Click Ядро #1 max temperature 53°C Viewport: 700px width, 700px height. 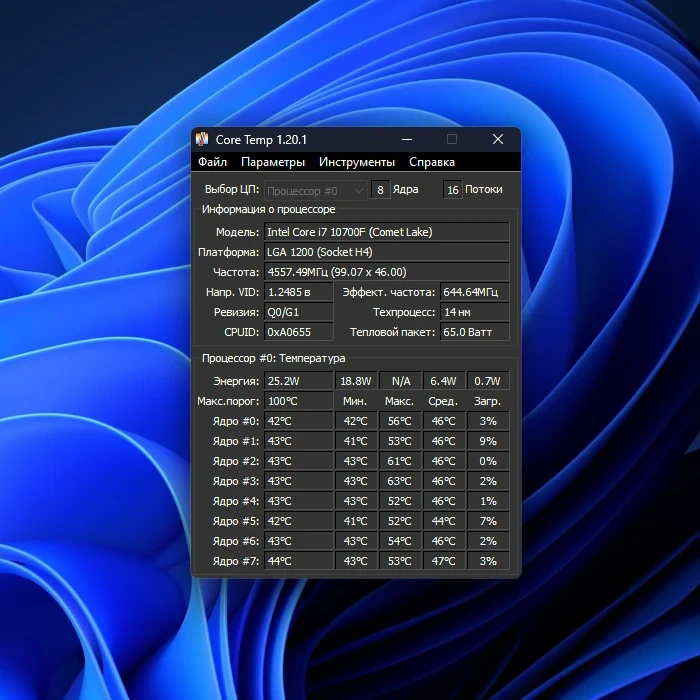point(400,441)
